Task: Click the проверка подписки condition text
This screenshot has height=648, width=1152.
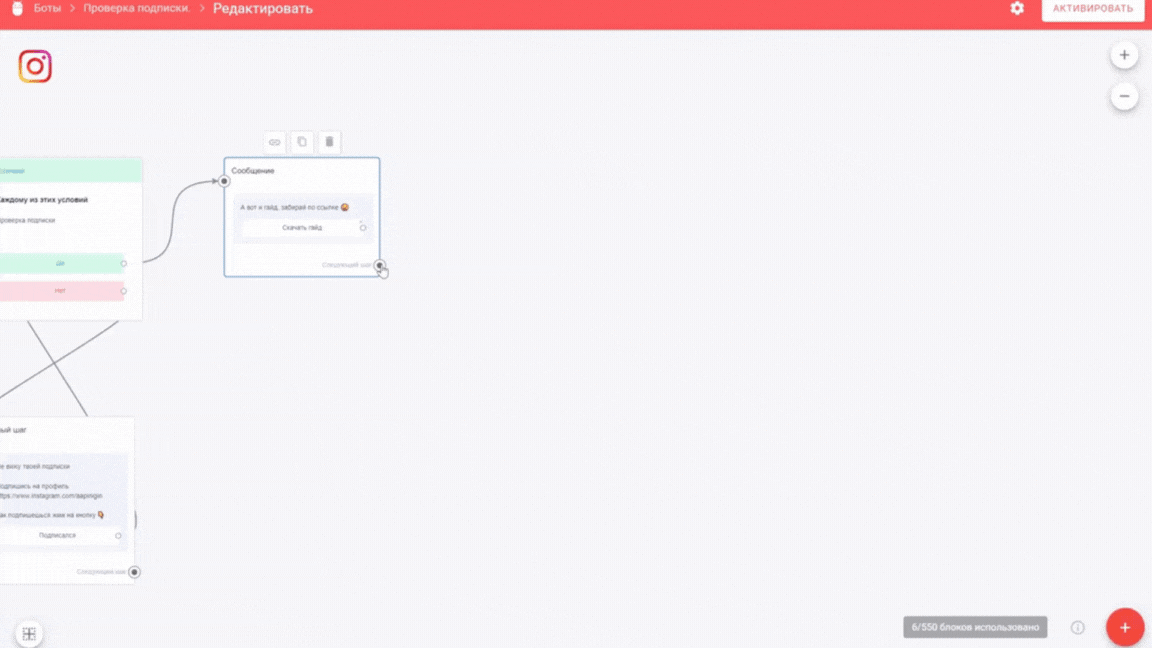Action: [x=28, y=220]
